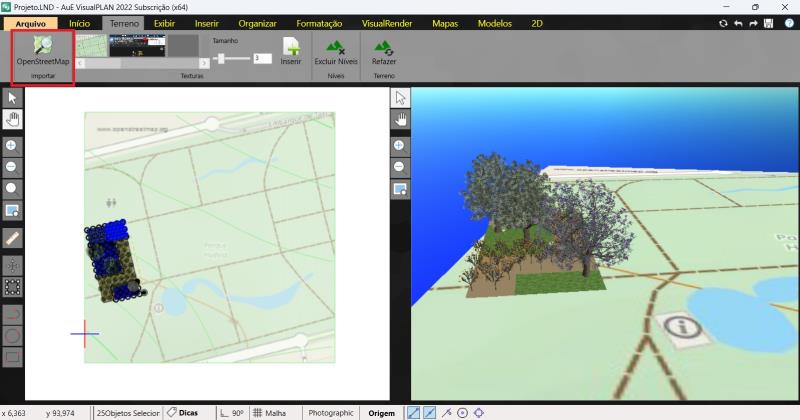Image resolution: width=800 pixels, height=420 pixels.
Task: Pick the arrow pointer in the 3D view
Action: (400, 97)
